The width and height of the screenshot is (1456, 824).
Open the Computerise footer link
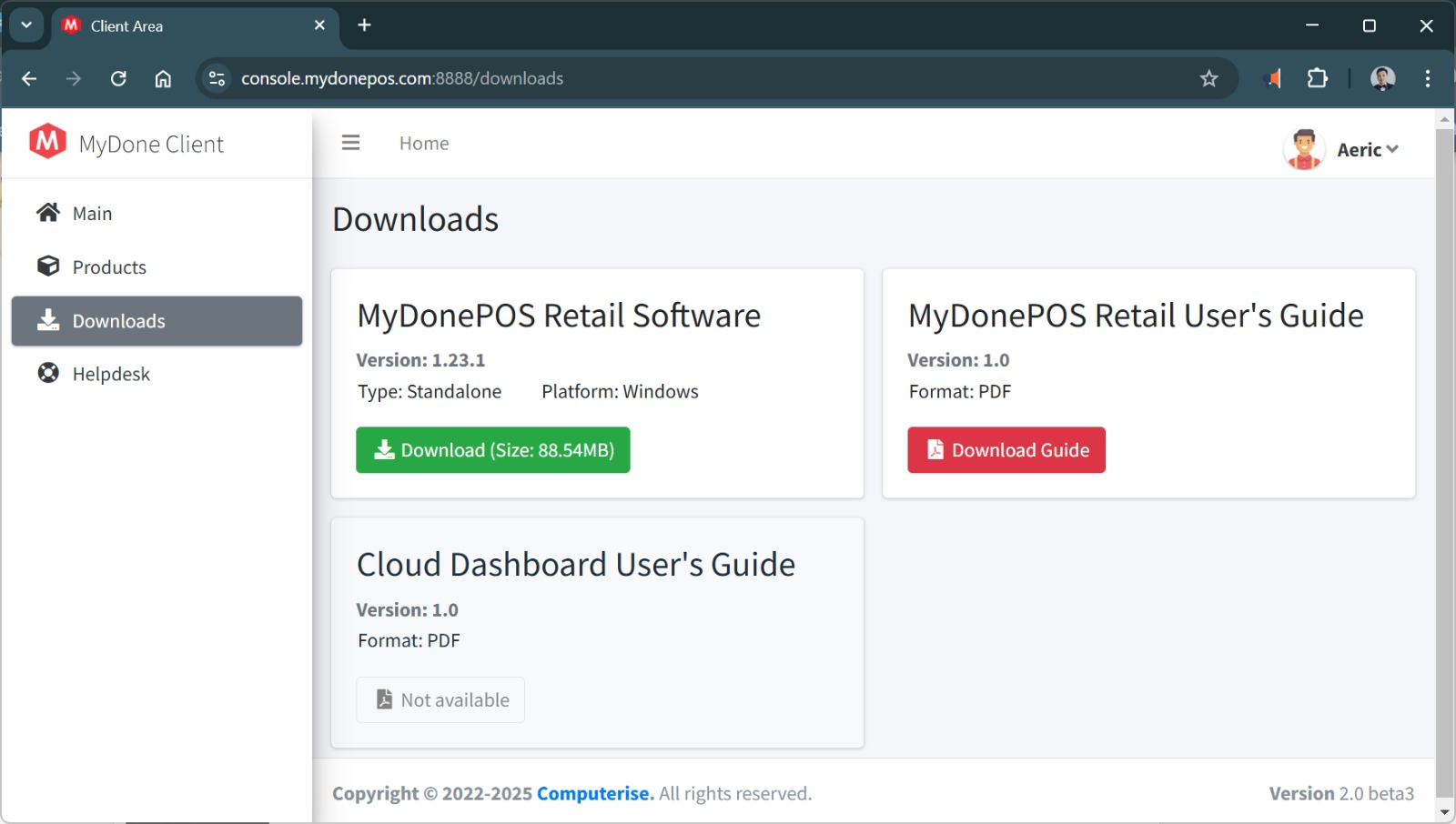(595, 793)
